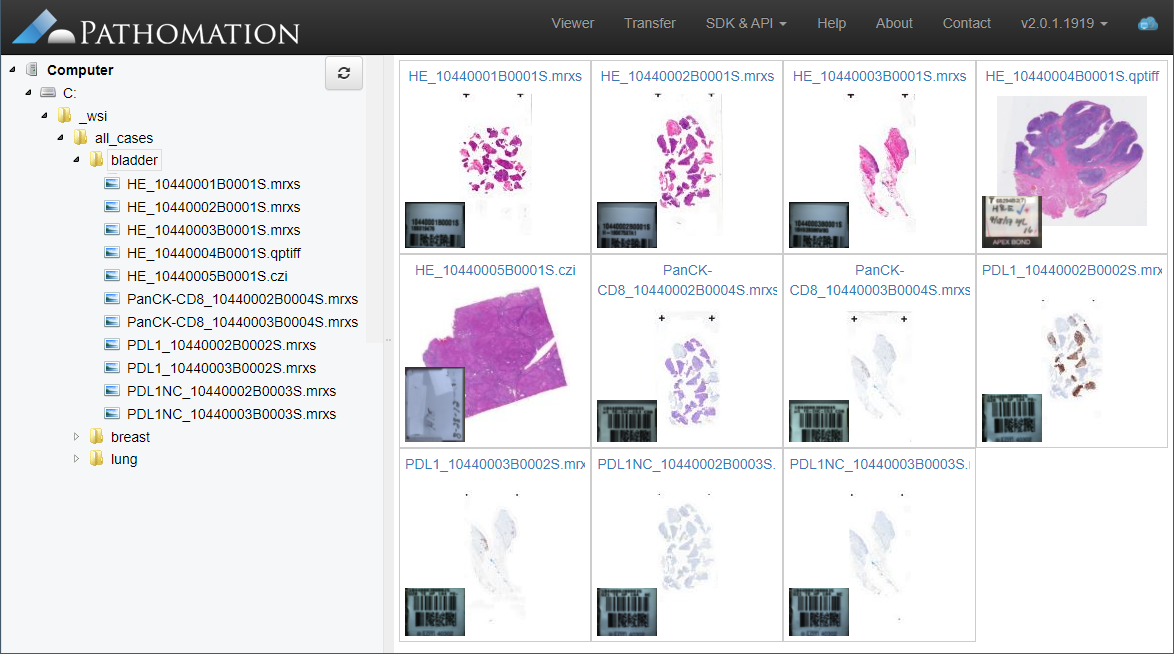Screen dimensions: 1174x654
Task: Go to the Transfer page
Action: (x=649, y=23)
